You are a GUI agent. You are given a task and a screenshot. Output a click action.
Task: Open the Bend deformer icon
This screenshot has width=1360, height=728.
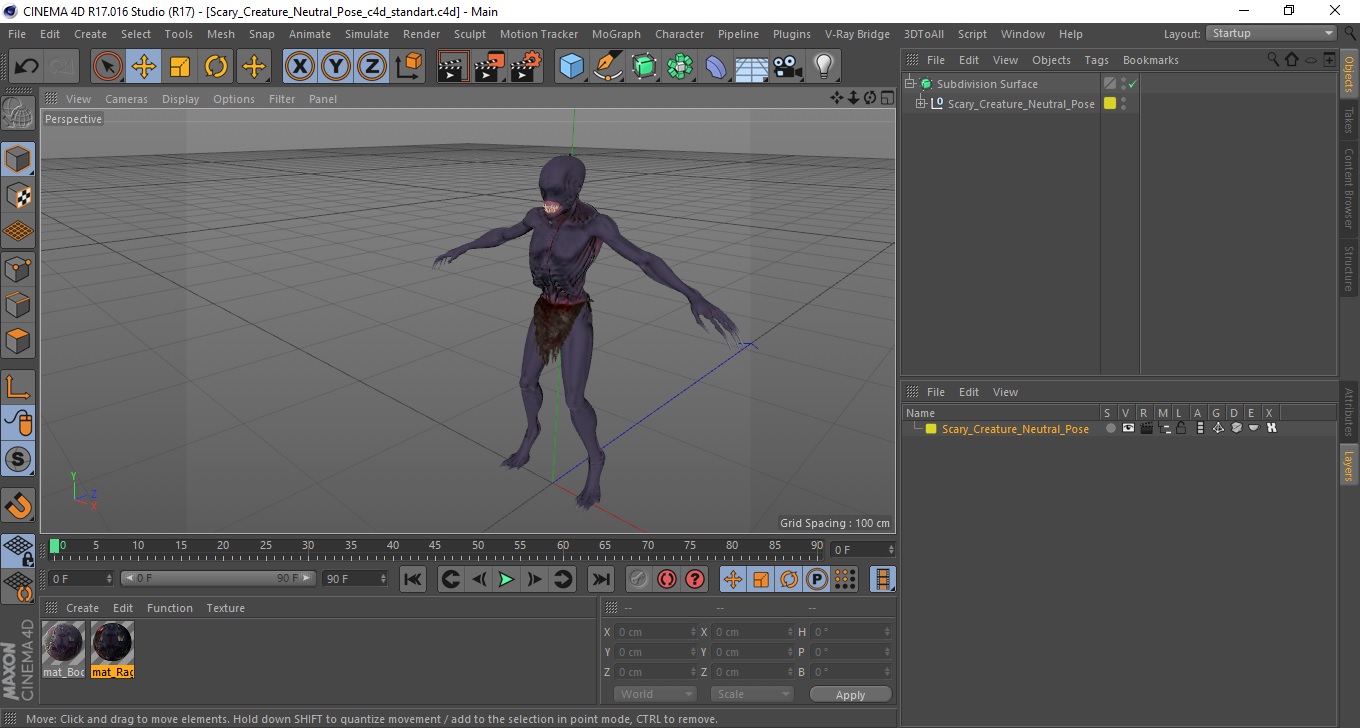coord(716,67)
